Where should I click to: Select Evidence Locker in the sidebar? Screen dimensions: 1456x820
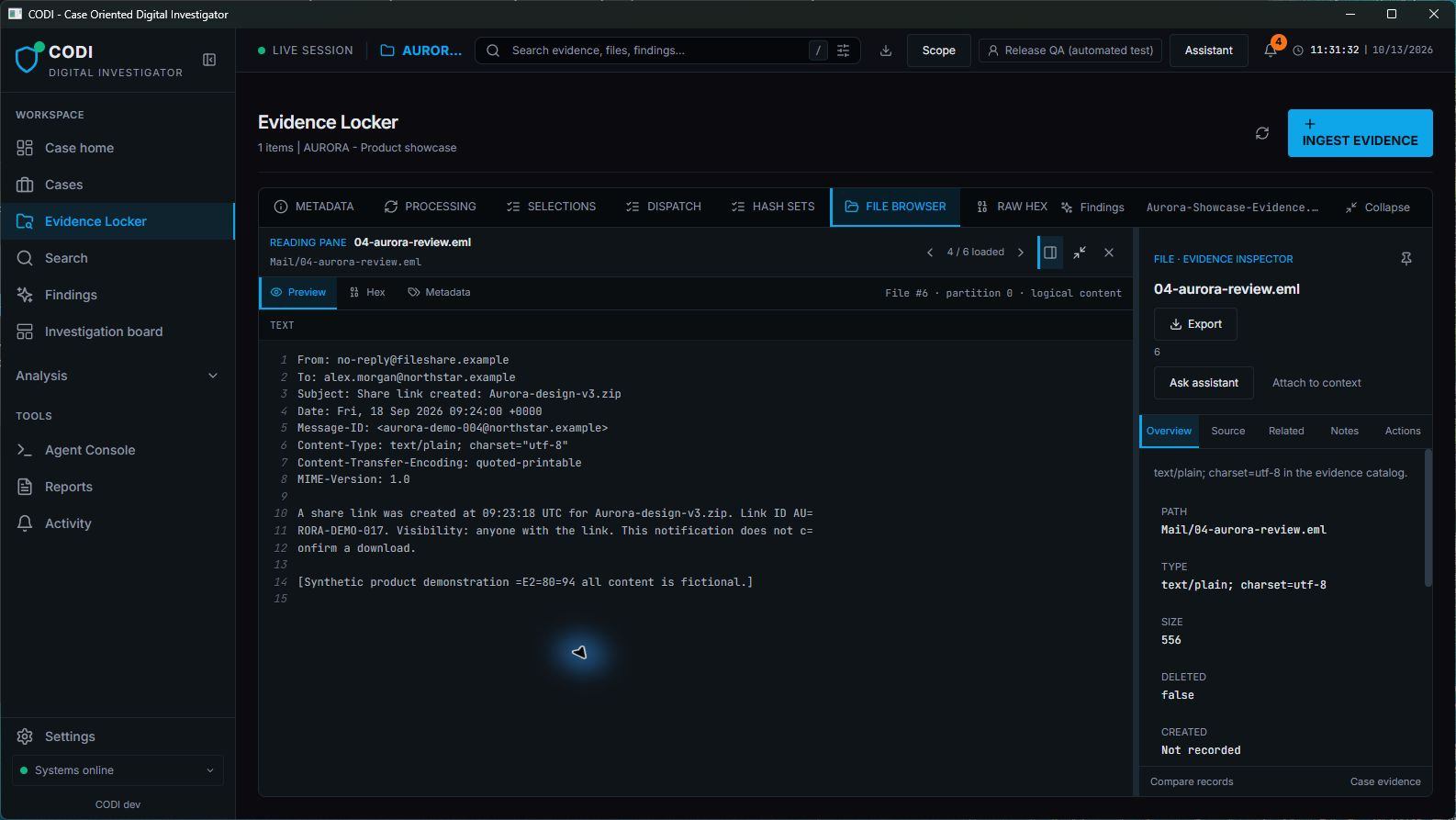click(x=118, y=221)
